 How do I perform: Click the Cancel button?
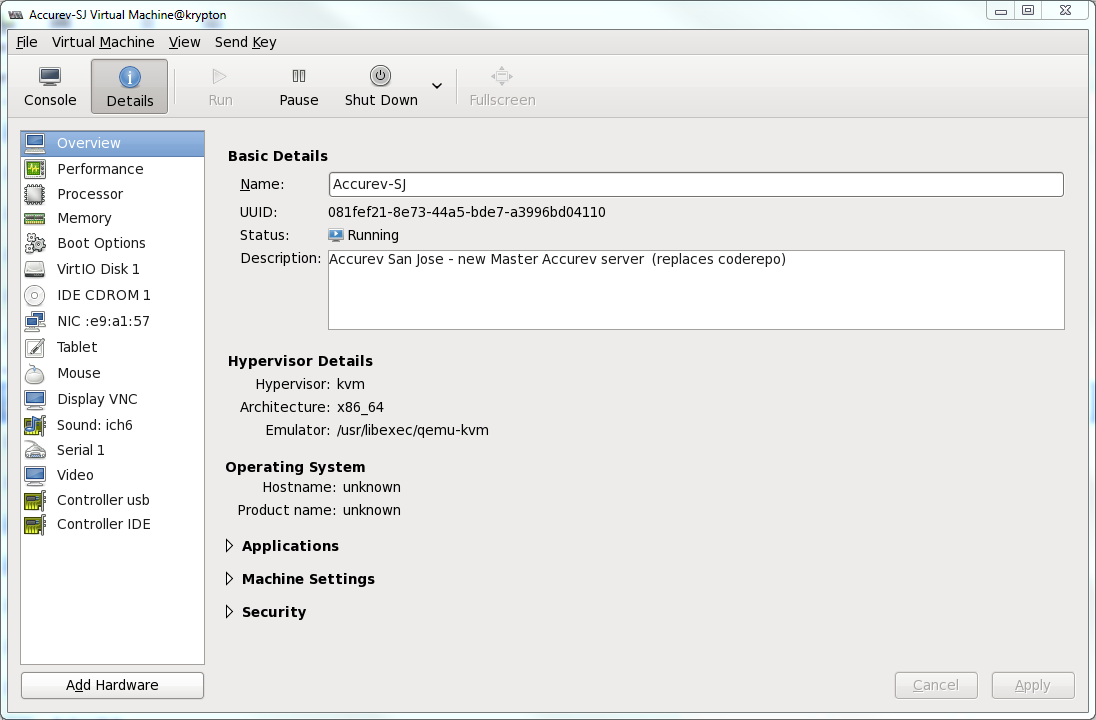coord(936,685)
